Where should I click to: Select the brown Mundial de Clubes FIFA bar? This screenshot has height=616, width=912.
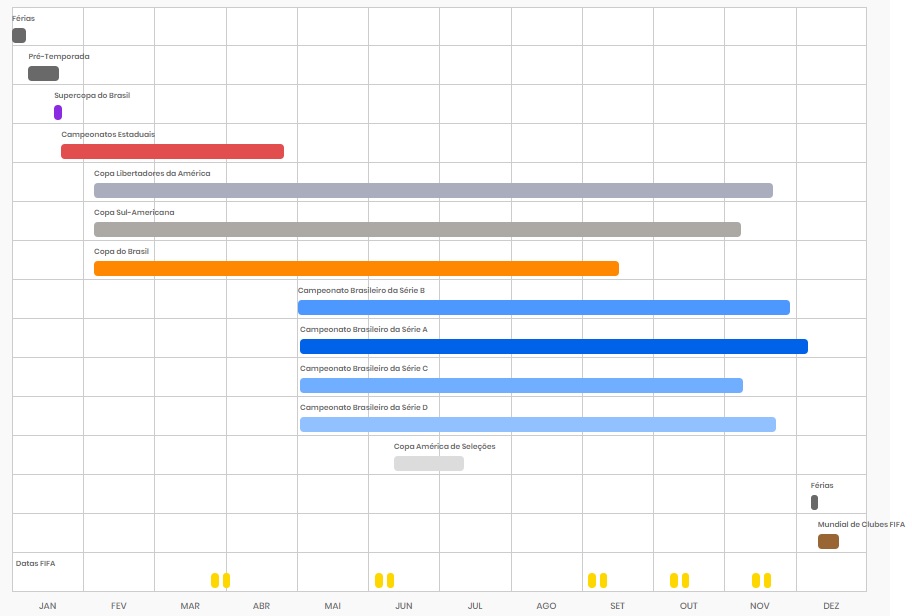pyautogui.click(x=828, y=542)
